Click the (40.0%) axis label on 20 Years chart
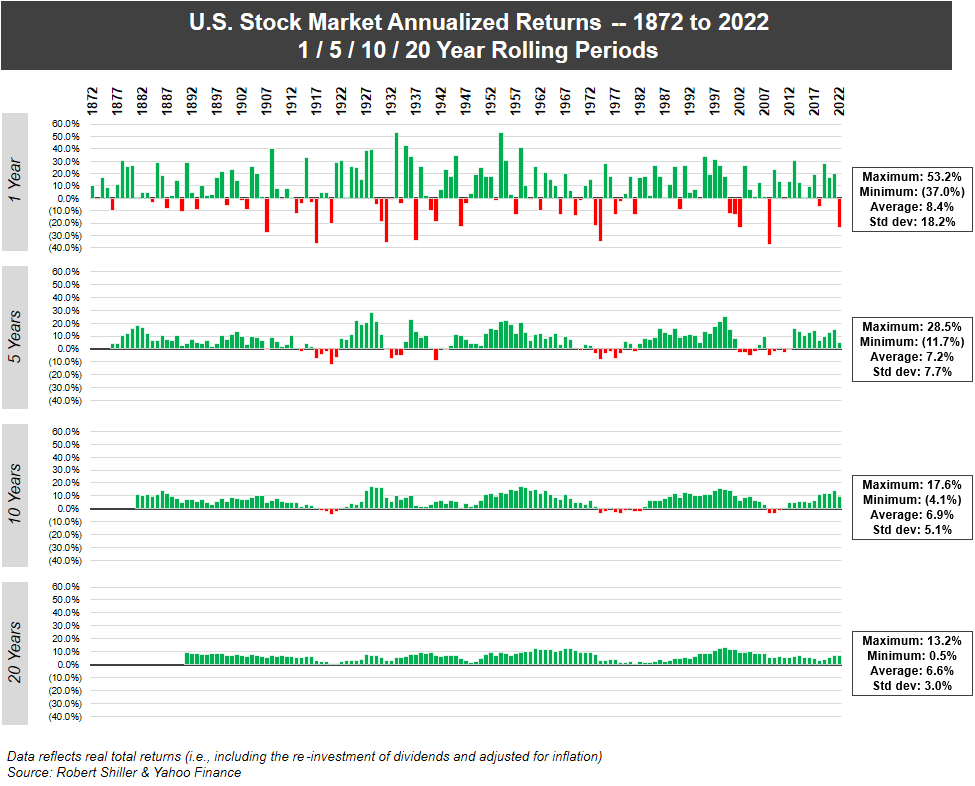The height and width of the screenshot is (786, 975). coord(63,716)
